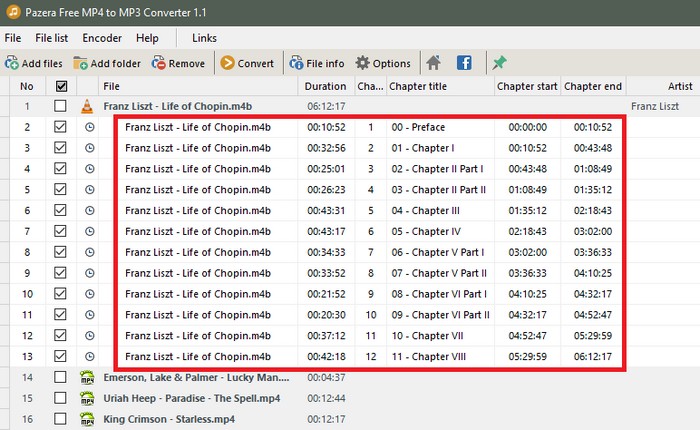Screen dimensions: 700x430
Task: Click chapter end 04:52:47 in row 11
Action: (x=593, y=315)
